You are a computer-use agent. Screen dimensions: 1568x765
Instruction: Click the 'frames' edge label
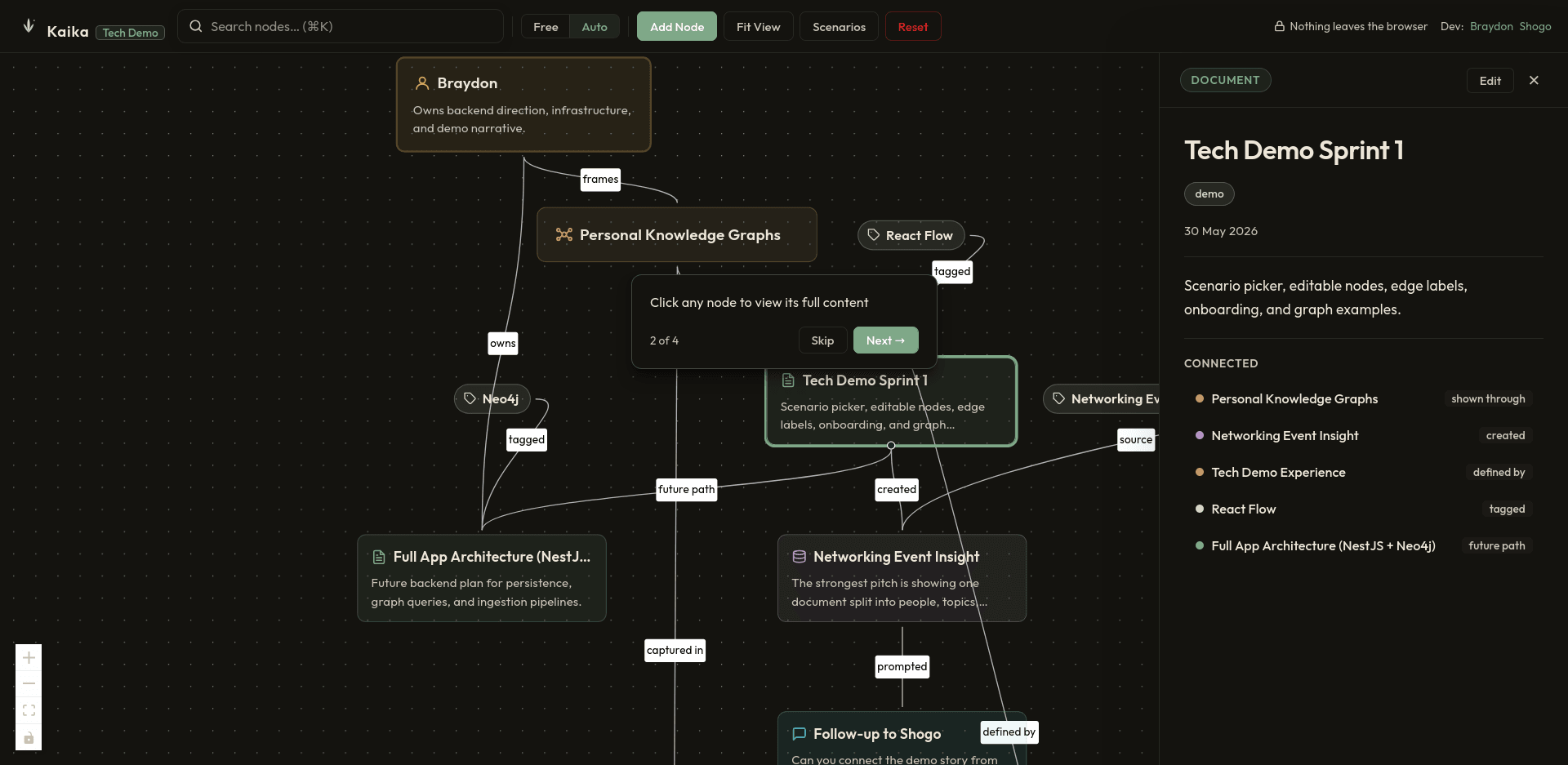click(600, 180)
